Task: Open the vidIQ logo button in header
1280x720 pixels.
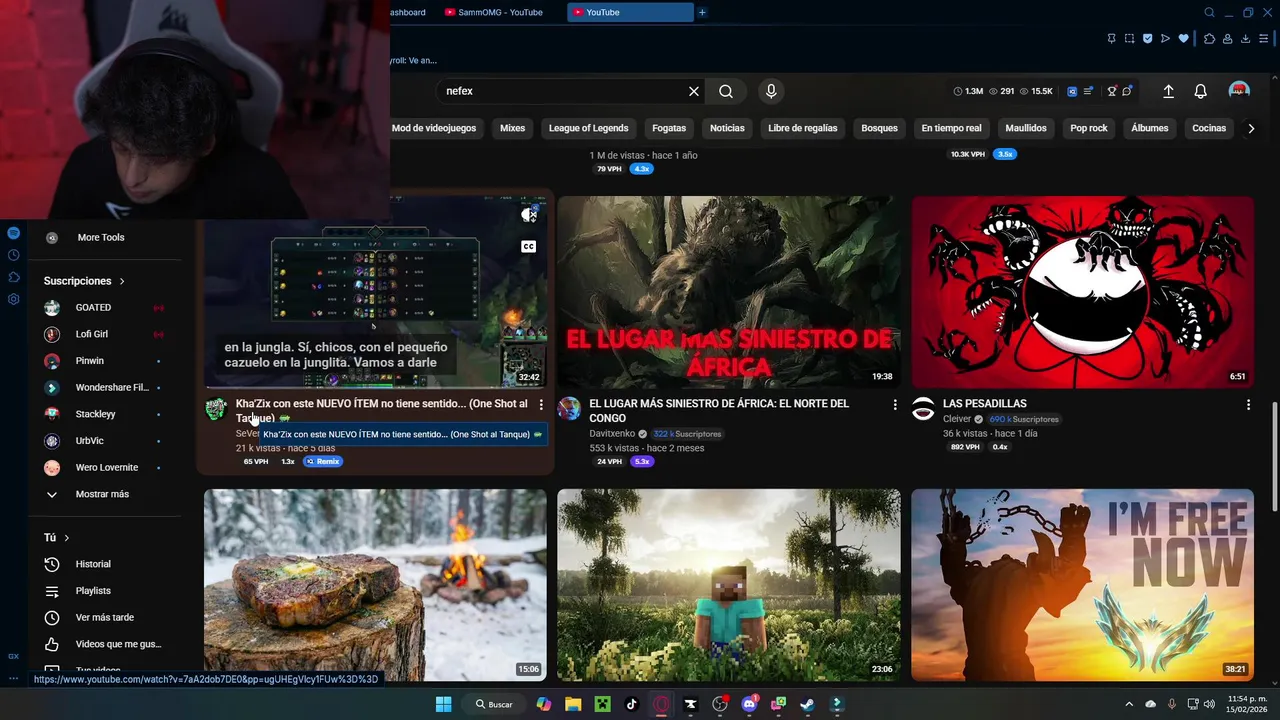Action: (1072, 91)
